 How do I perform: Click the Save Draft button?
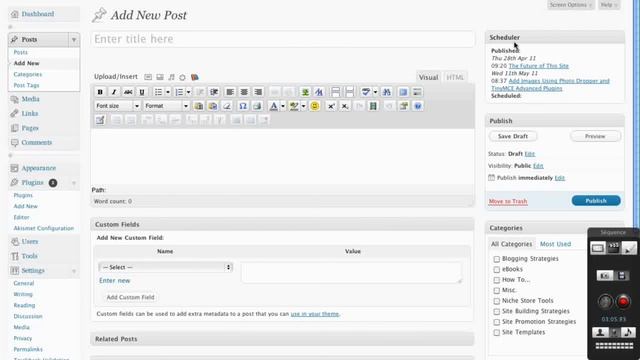tap(513, 136)
